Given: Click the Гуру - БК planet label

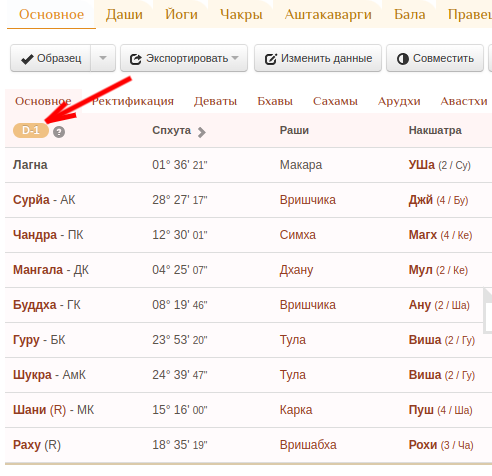Looking at the screenshot, I should tap(39, 340).
